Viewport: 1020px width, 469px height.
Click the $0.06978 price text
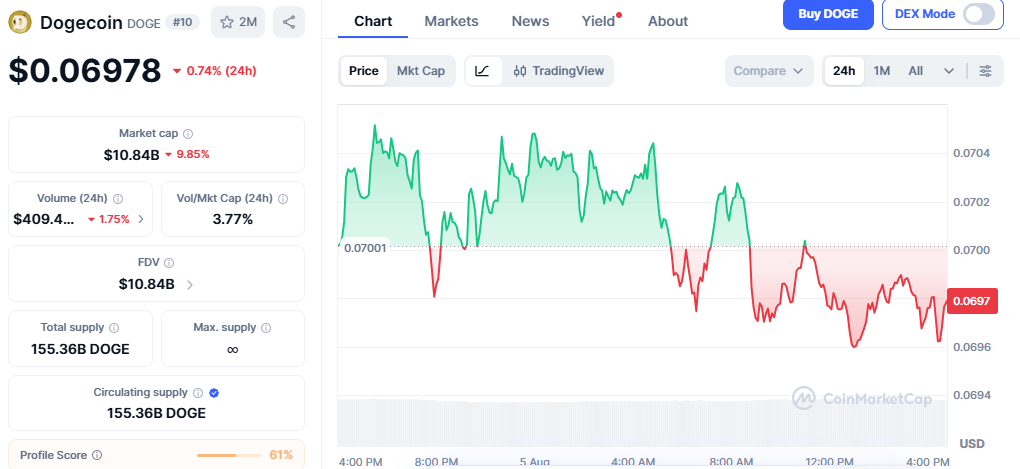pyautogui.click(x=85, y=70)
